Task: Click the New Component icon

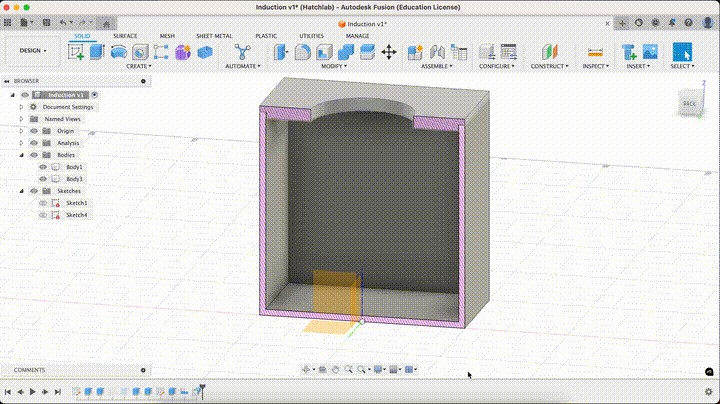Action: click(415, 52)
